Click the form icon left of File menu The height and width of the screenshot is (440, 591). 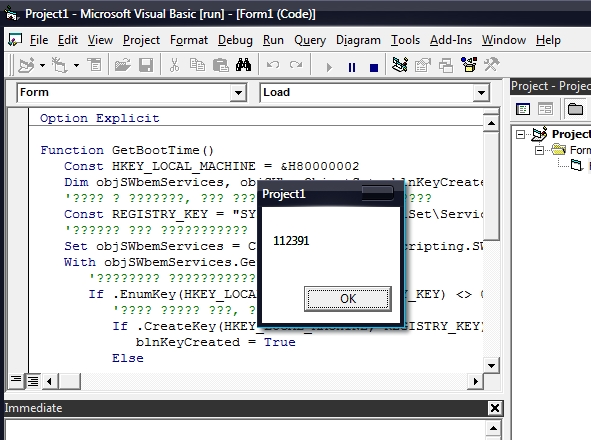pyautogui.click(x=15, y=40)
